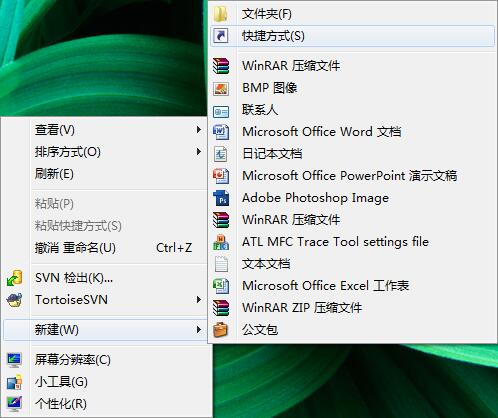This screenshot has width=498, height=418.
Task: Click the briefcase icon for 公文包
Action: coord(221,330)
